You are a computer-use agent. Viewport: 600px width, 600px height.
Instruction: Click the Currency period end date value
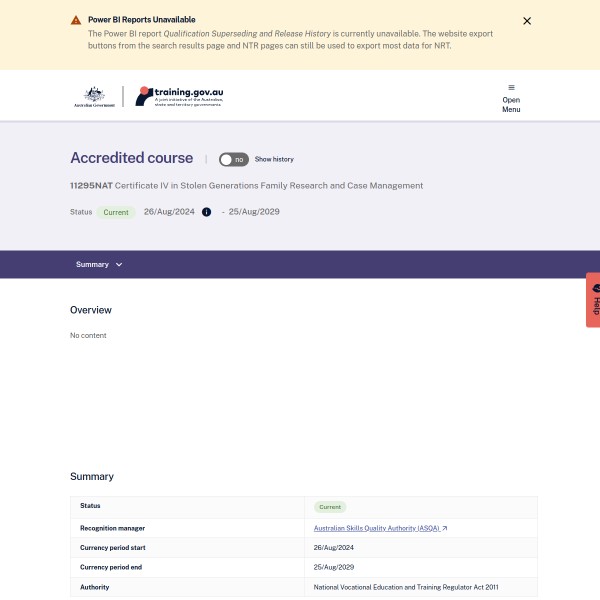[334, 567]
